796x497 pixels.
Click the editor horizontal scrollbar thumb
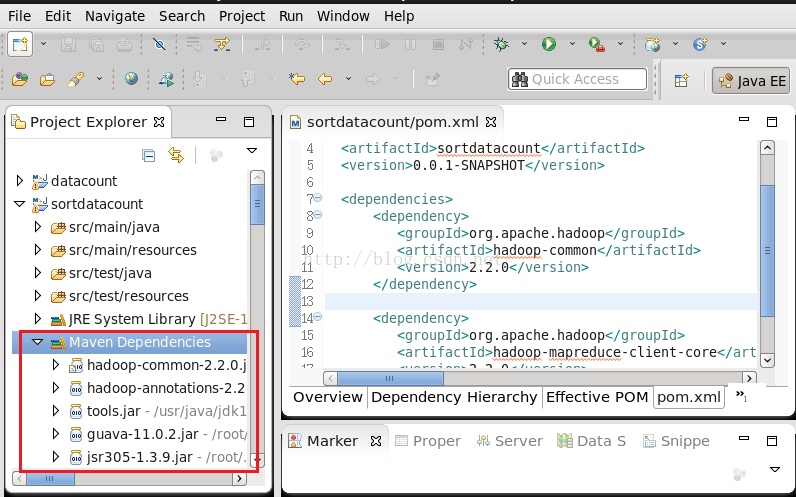[390, 378]
